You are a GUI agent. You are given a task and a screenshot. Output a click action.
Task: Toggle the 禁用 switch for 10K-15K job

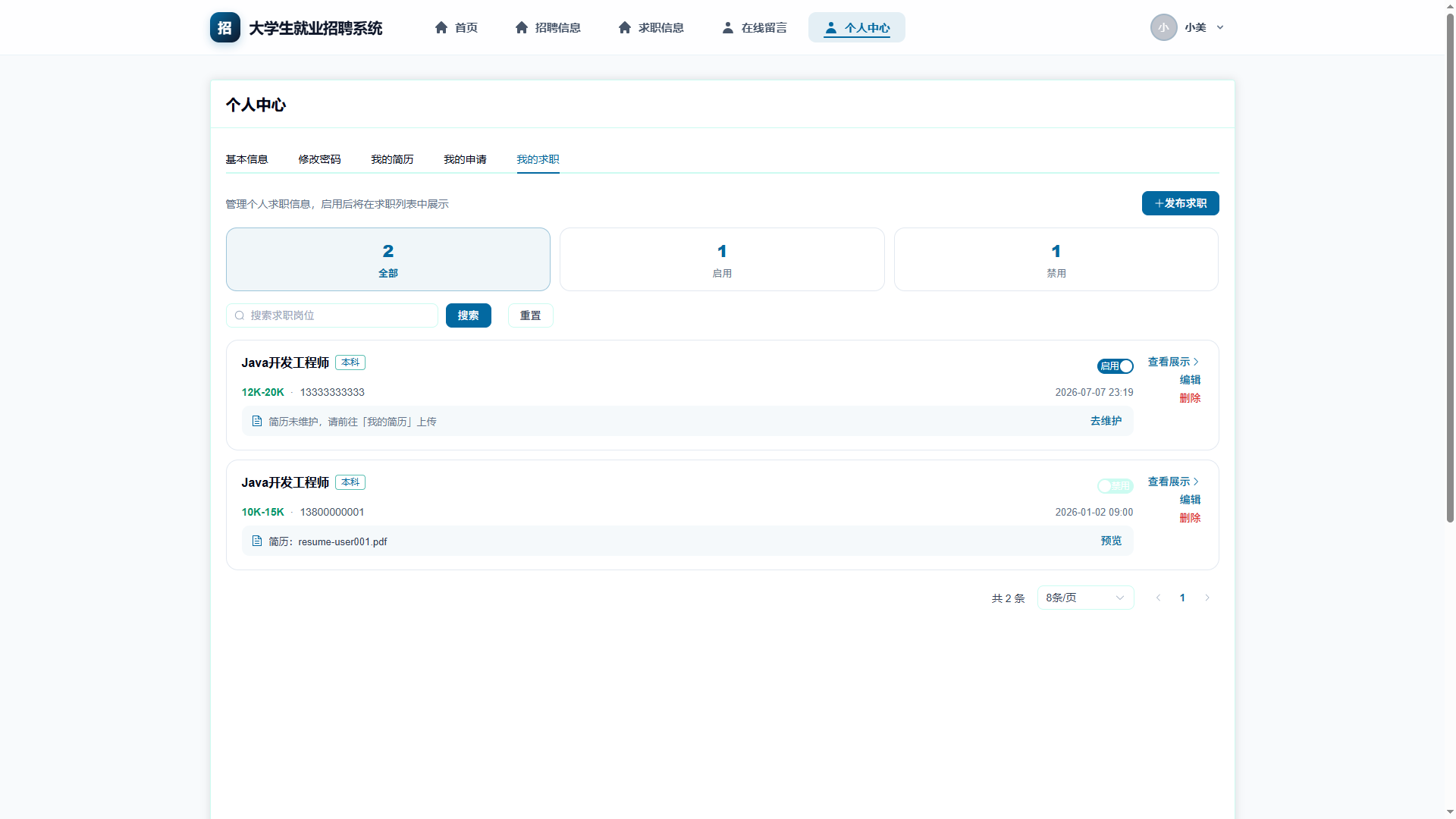[x=1116, y=486]
